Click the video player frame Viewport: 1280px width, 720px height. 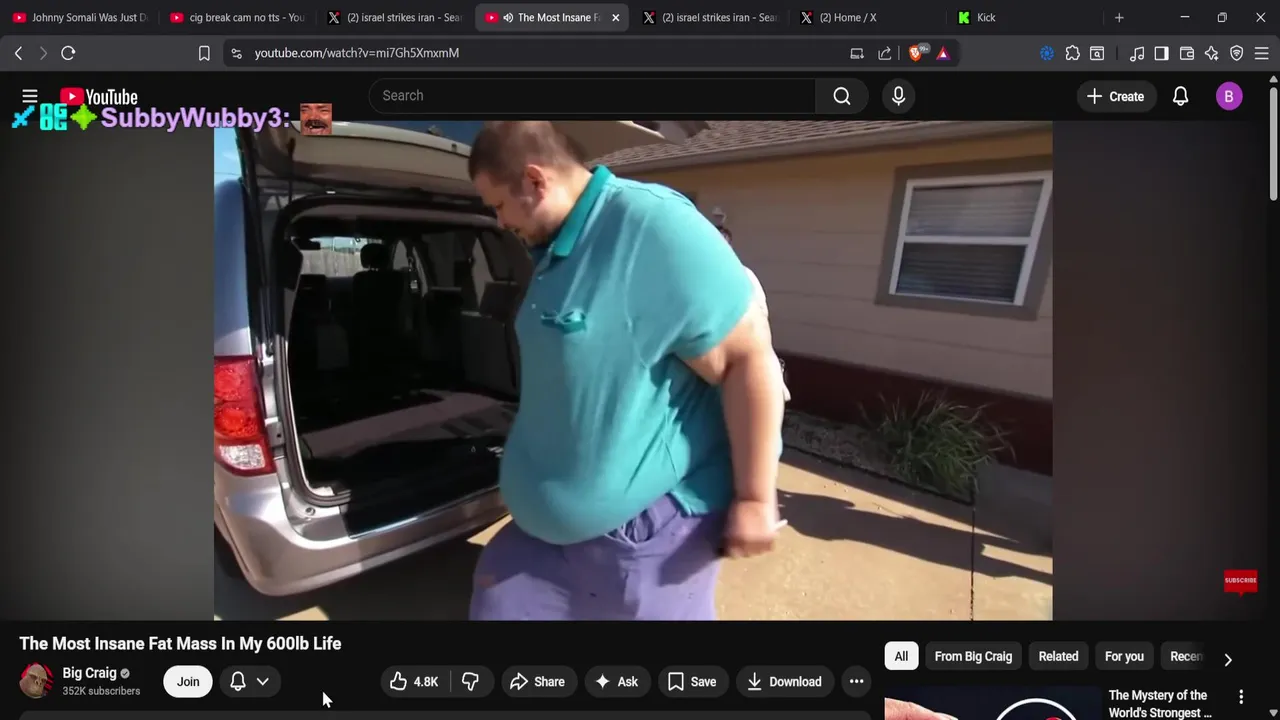click(633, 370)
